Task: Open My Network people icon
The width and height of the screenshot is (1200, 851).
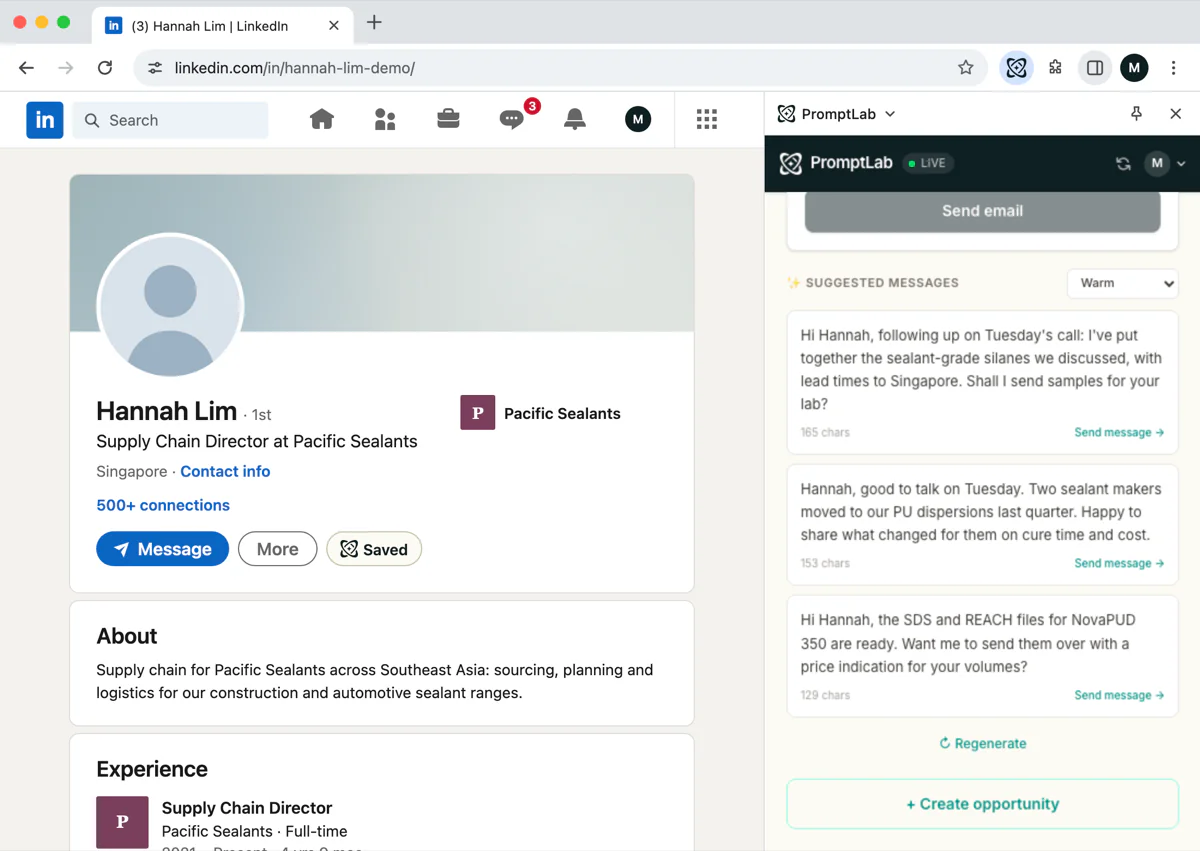Action: pos(385,120)
